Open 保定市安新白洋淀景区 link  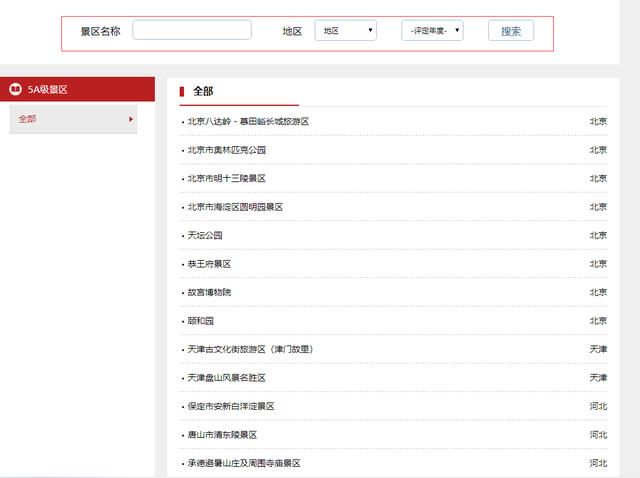[231, 407]
